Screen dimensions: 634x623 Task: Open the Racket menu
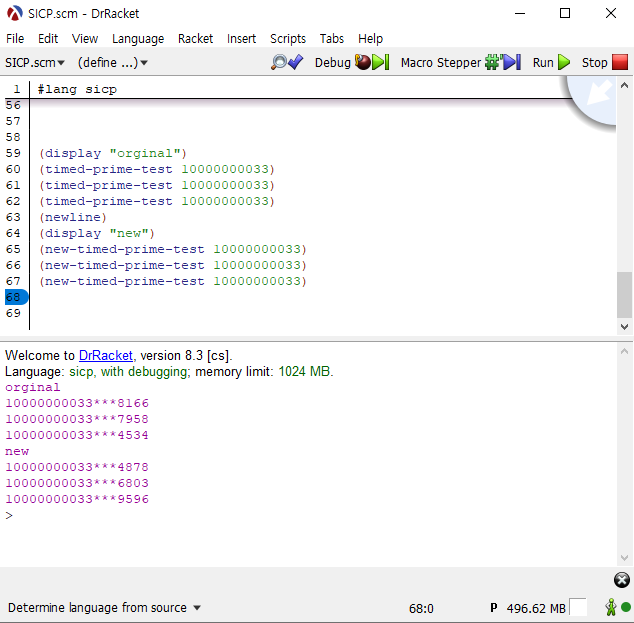coord(195,39)
